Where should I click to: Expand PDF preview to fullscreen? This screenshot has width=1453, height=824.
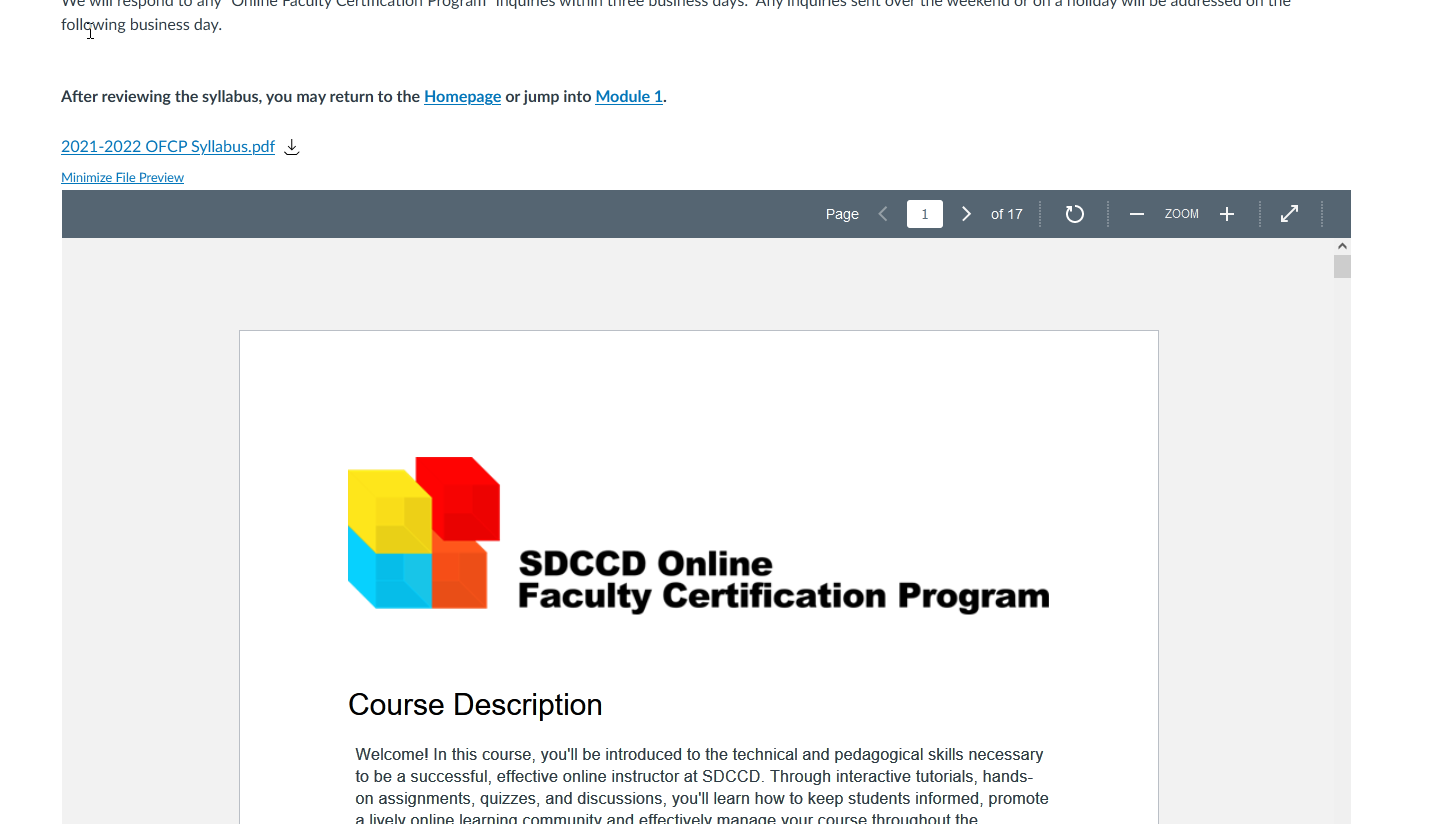pyautogui.click(x=1290, y=214)
